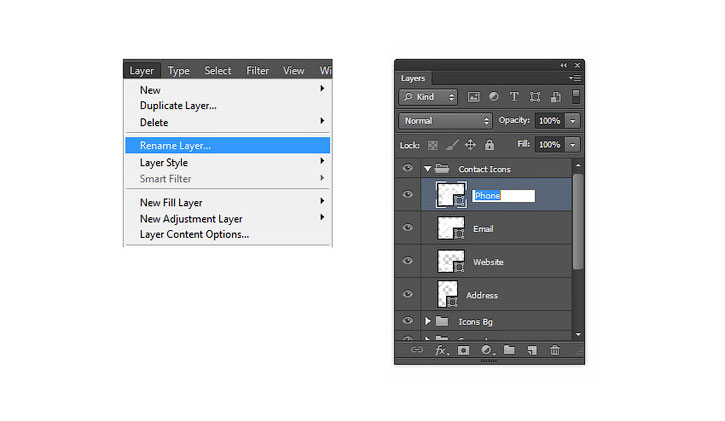This screenshot has height=421, width=725.
Task: Select Duplicate Layer menu entry
Action: [178, 106]
